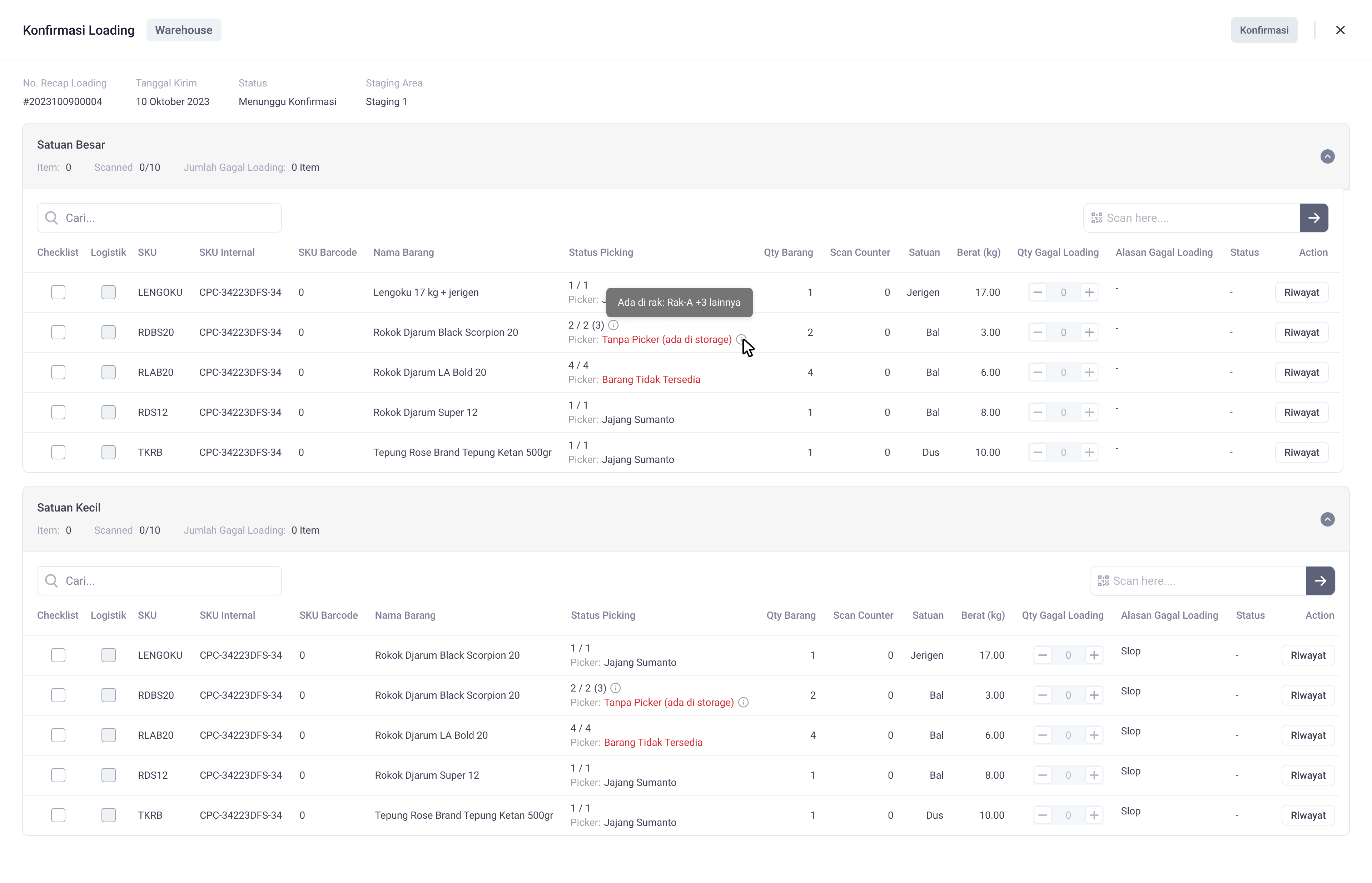Click the Konfirmasi button

click(x=1264, y=30)
